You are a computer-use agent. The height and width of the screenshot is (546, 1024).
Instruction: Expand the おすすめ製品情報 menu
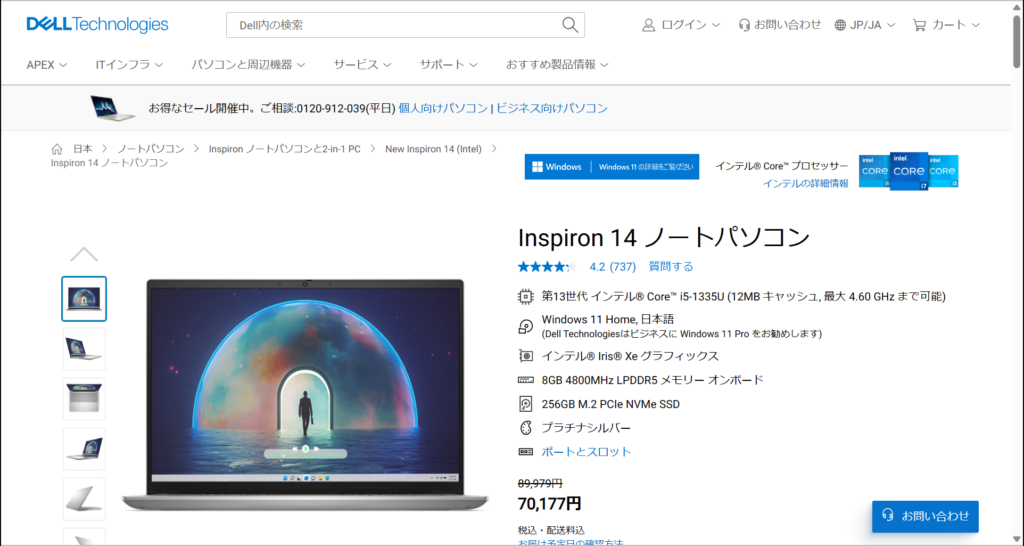point(557,65)
